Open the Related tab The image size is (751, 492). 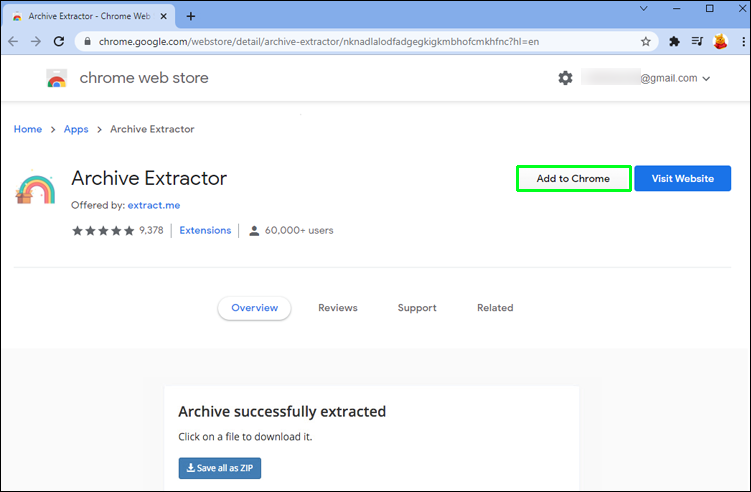coord(495,308)
